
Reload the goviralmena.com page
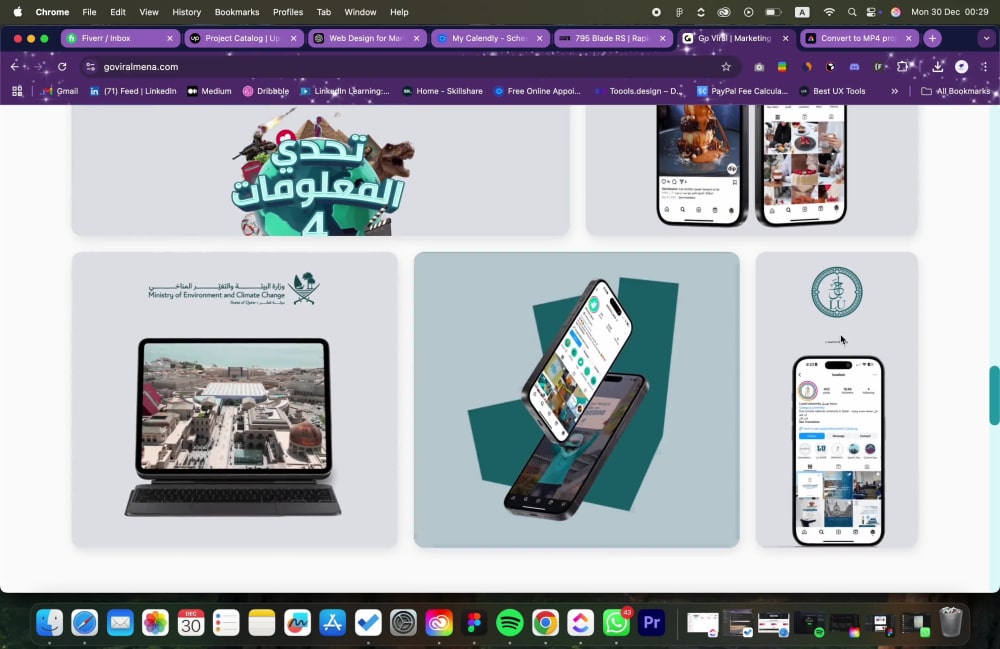(x=62, y=66)
